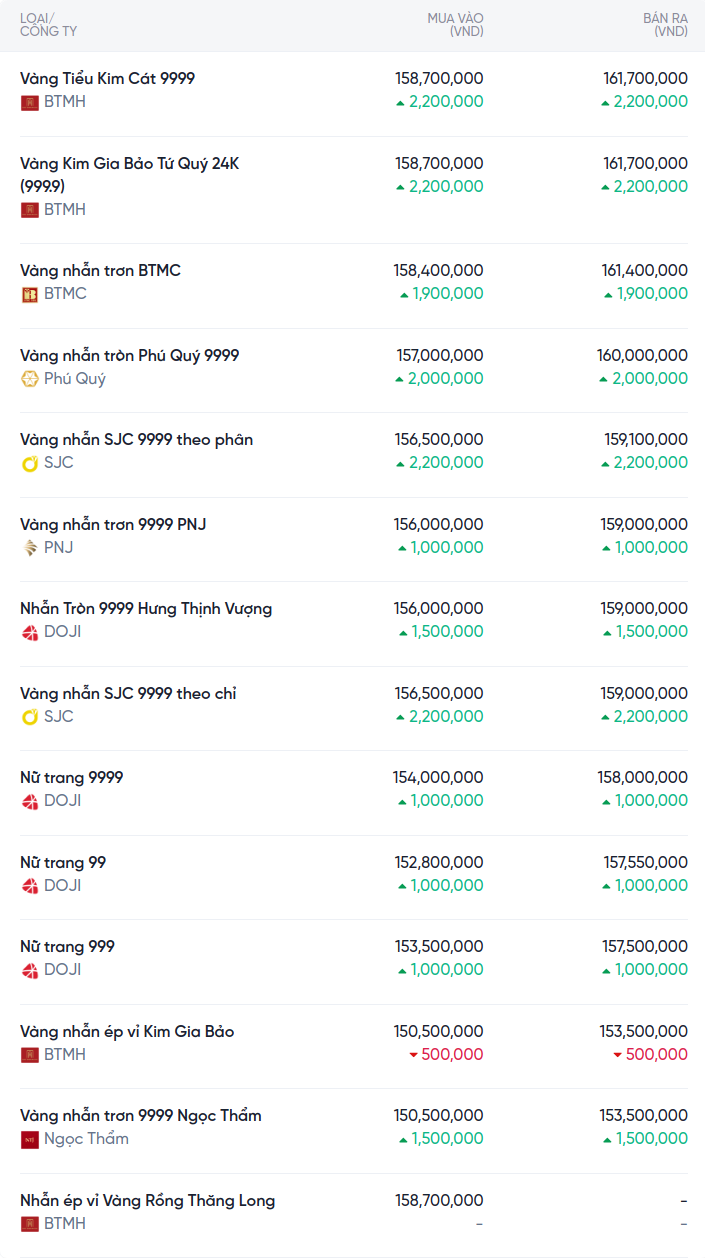The height and width of the screenshot is (1258, 705).
Task: Click the MUA VÀO column header
Action: 455,25
